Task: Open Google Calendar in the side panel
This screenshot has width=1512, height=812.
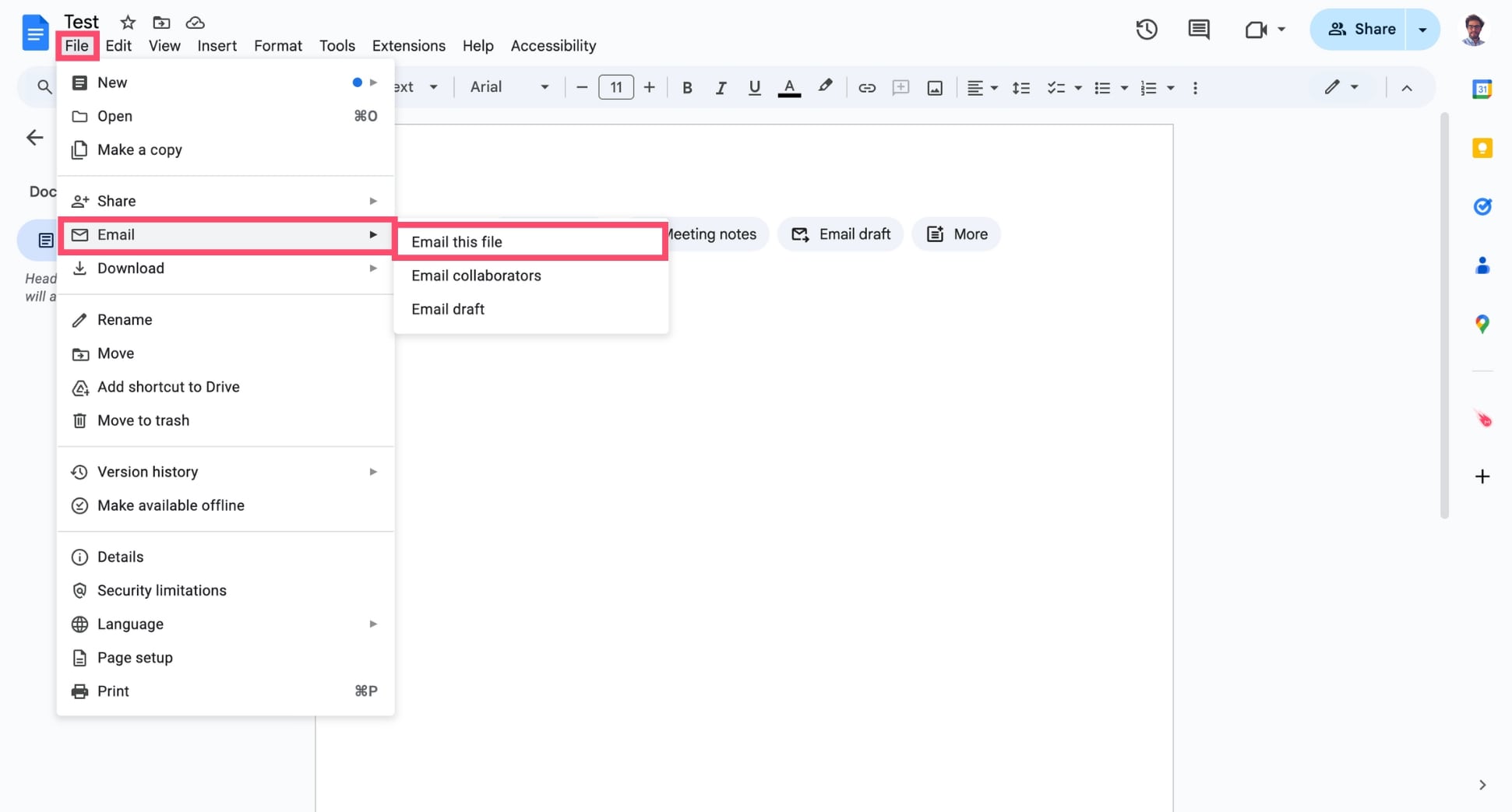Action: (x=1482, y=89)
